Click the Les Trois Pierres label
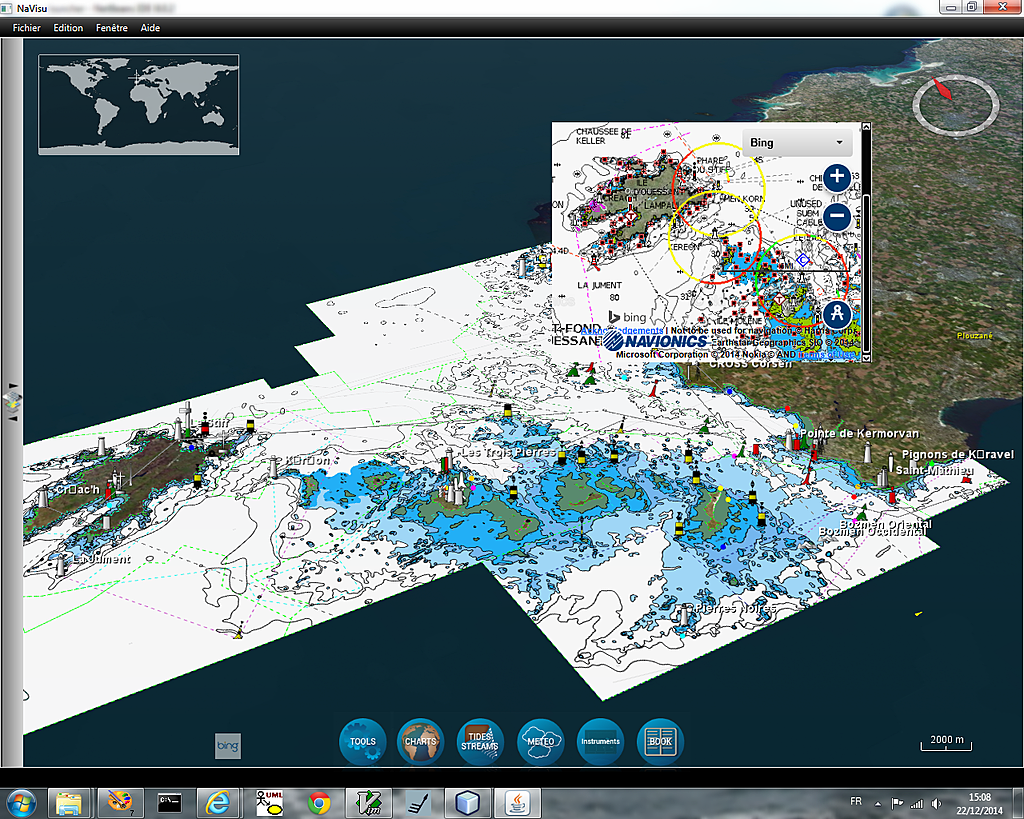 pos(509,452)
